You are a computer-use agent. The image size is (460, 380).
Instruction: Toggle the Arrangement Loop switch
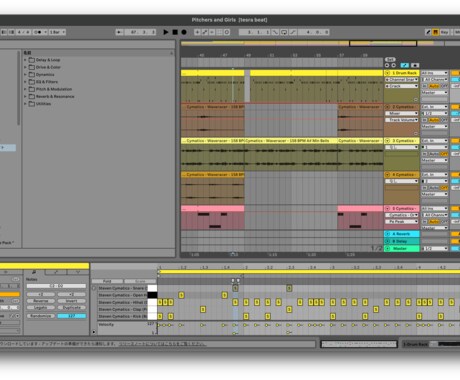[x=284, y=32]
